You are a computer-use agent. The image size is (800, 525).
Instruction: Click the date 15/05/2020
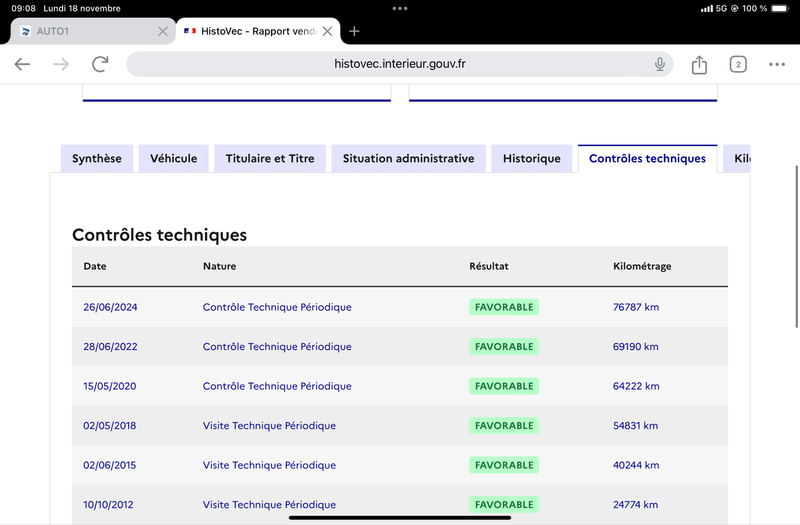coord(110,386)
